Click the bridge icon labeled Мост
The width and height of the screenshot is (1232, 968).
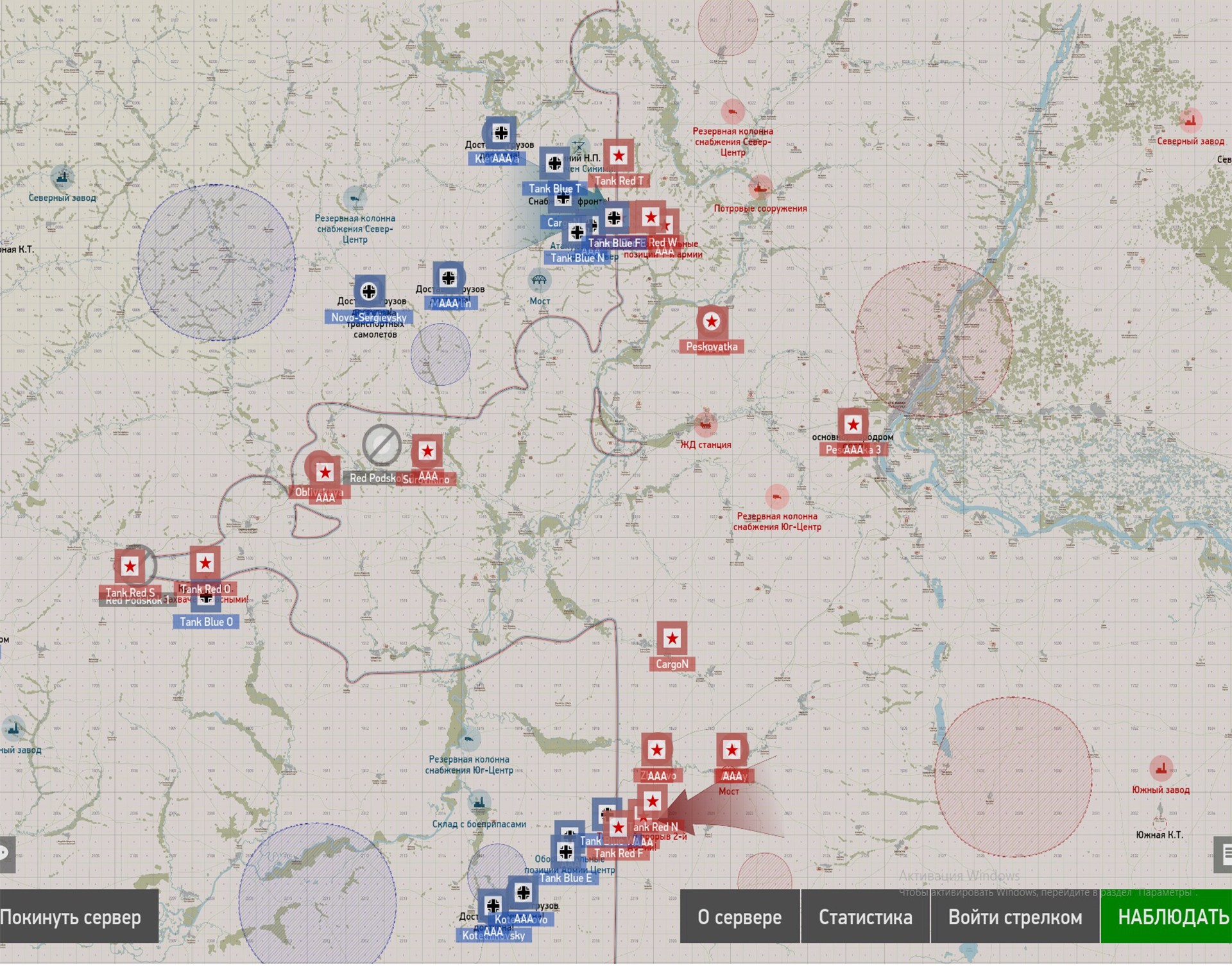pyautogui.click(x=539, y=281)
